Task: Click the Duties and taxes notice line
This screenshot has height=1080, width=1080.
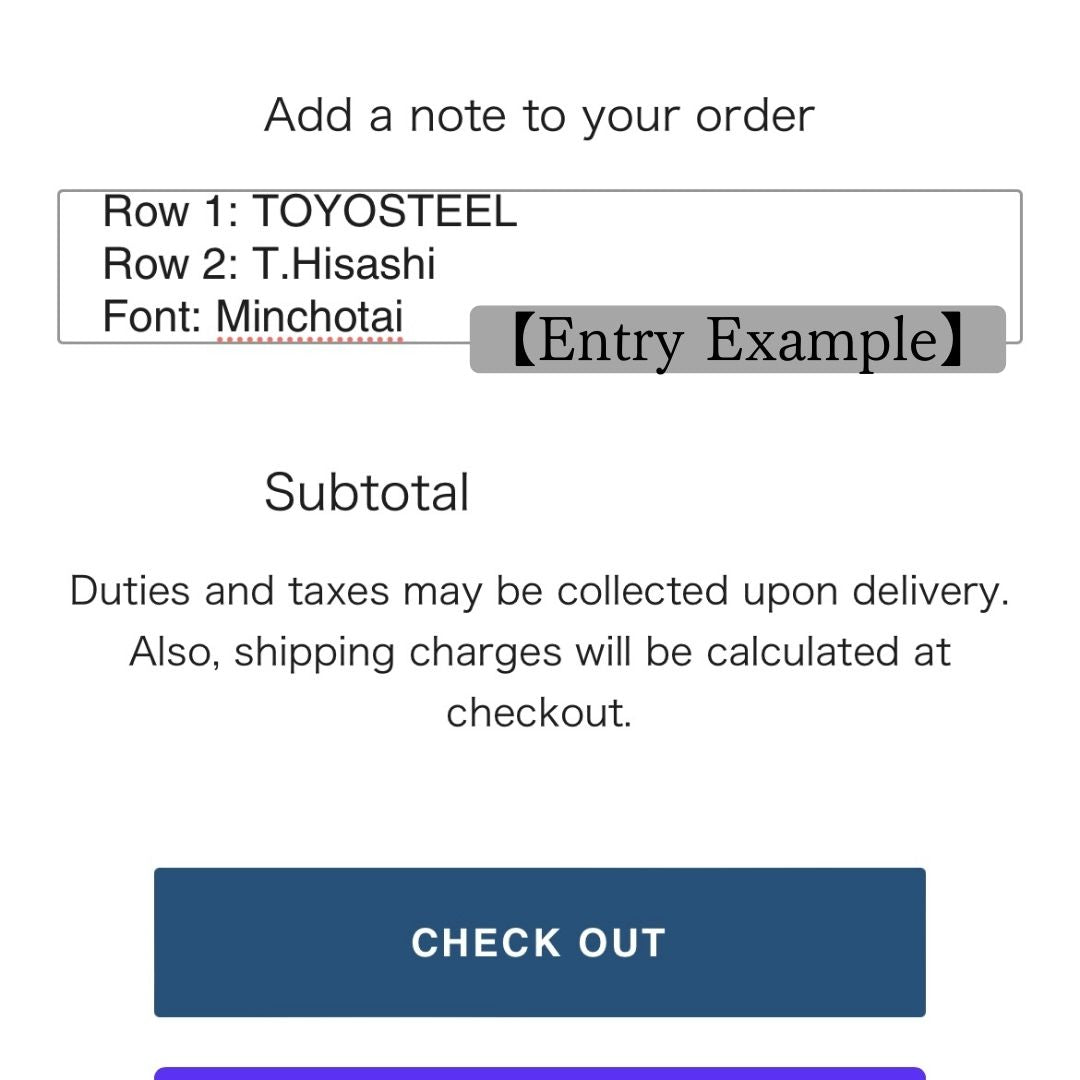Action: tap(539, 591)
